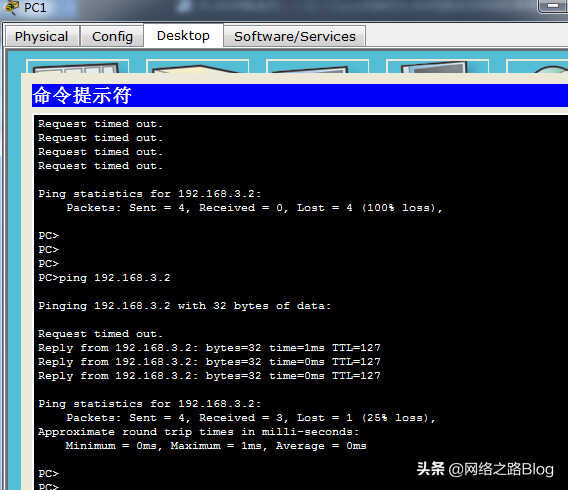
Task: Click the blue 命令提示符 title bar
Action: [300, 96]
